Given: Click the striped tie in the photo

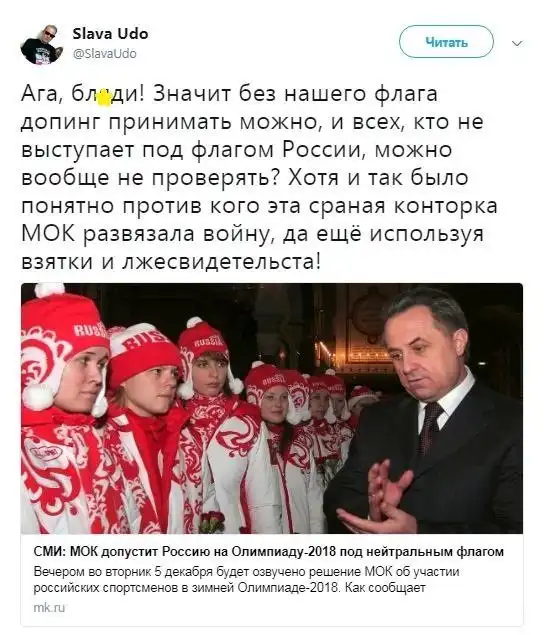Looking at the screenshot, I should [430, 428].
